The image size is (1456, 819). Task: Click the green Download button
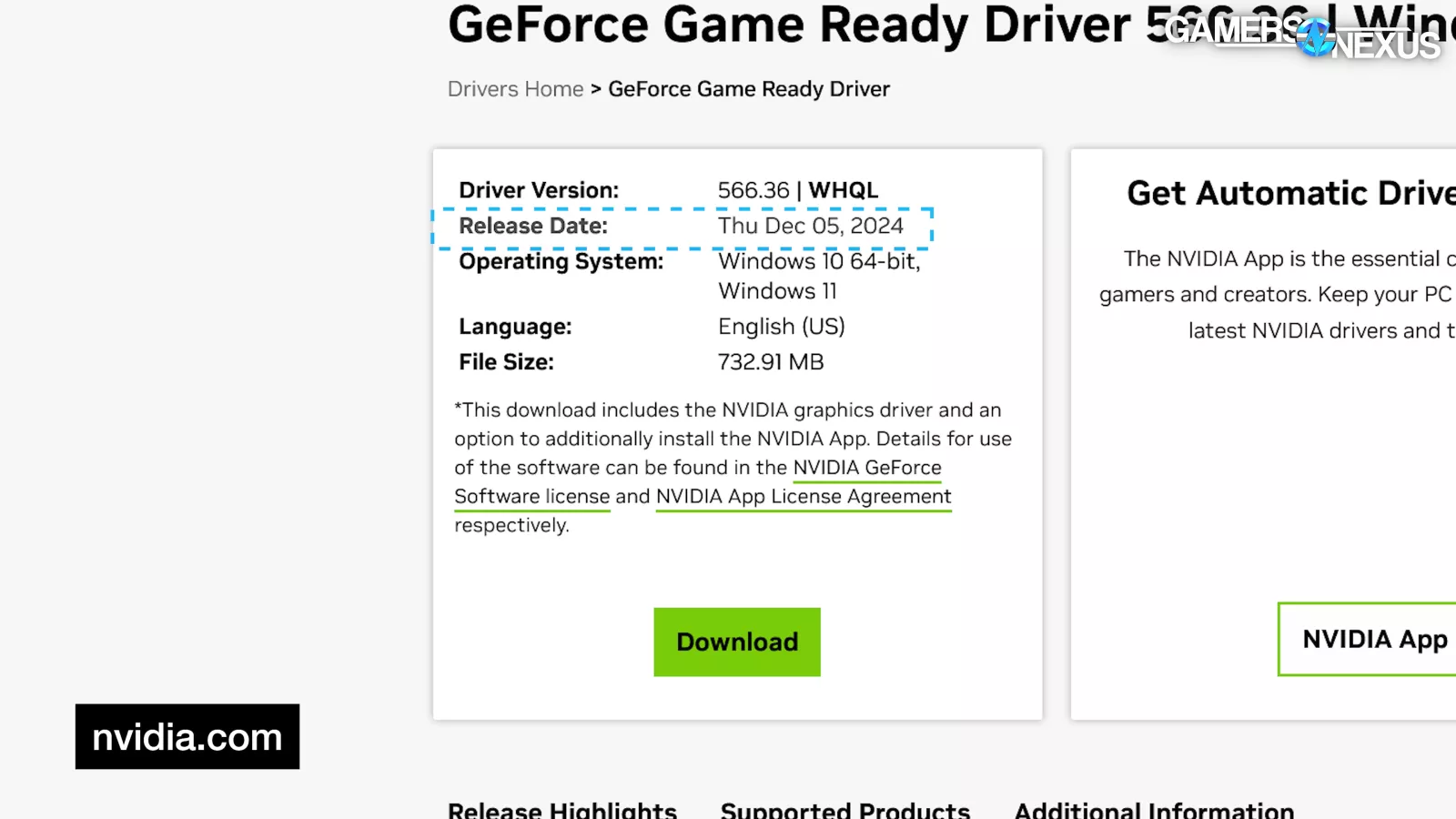(736, 642)
